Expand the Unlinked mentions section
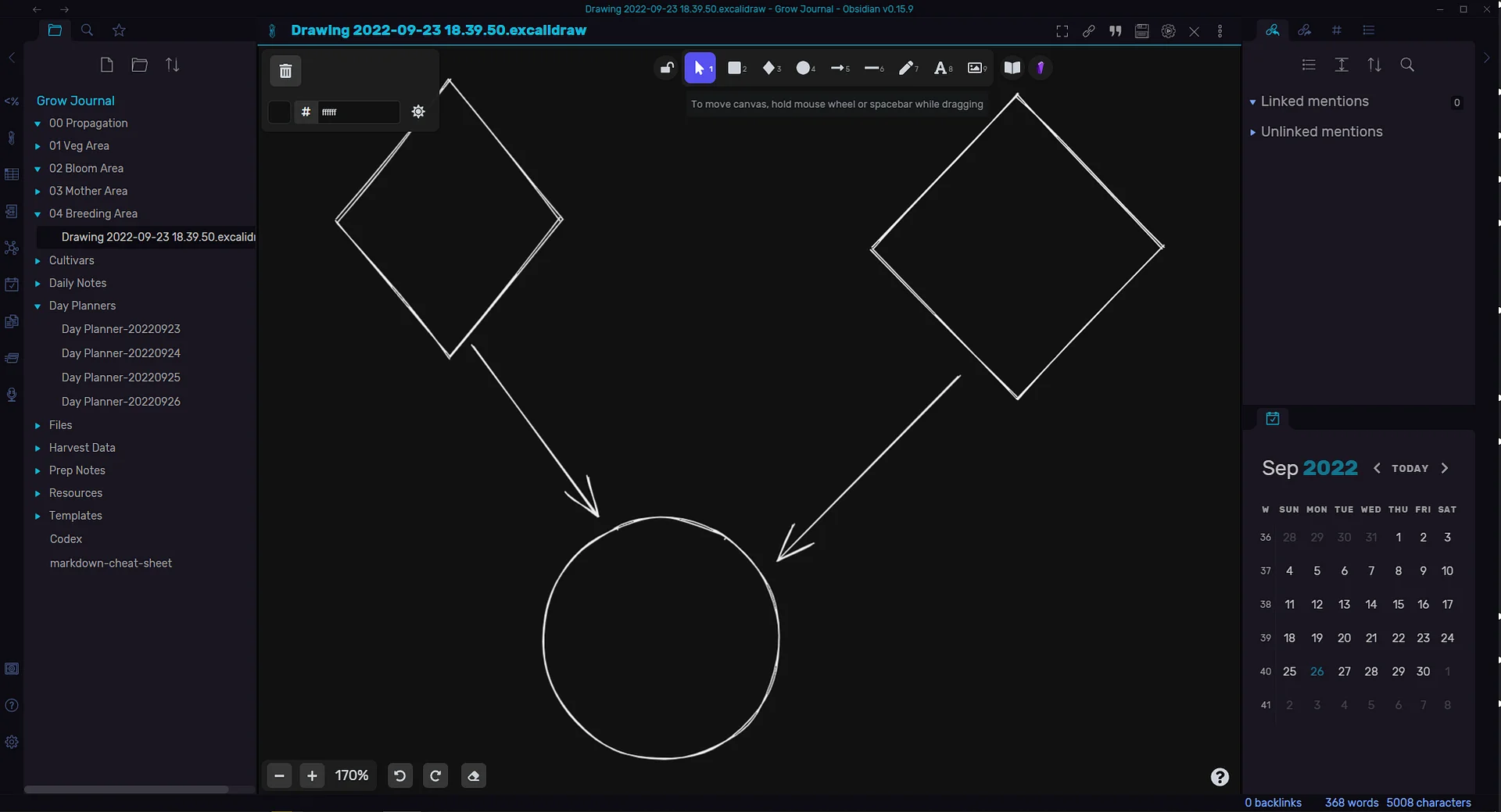1501x812 pixels. [1252, 132]
